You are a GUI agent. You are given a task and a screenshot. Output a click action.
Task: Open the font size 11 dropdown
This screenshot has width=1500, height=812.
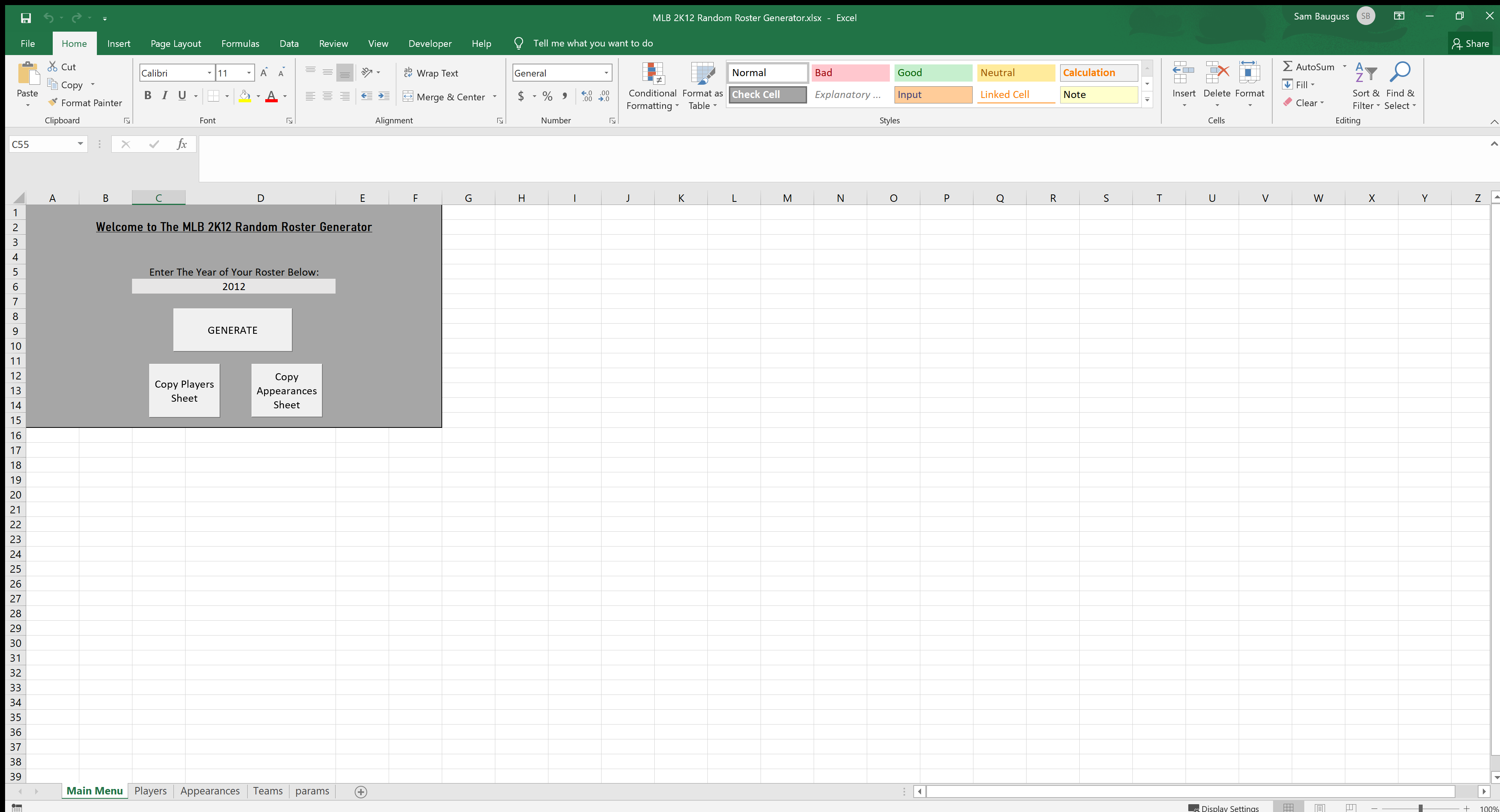[x=249, y=73]
